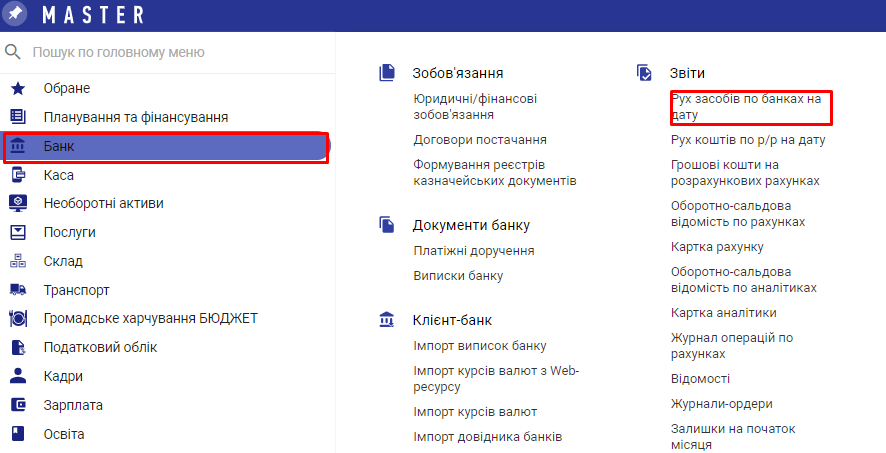Image resolution: width=886 pixels, height=453 pixels.
Task: Click the Планування та фінансування list icon
Action: tap(17, 117)
